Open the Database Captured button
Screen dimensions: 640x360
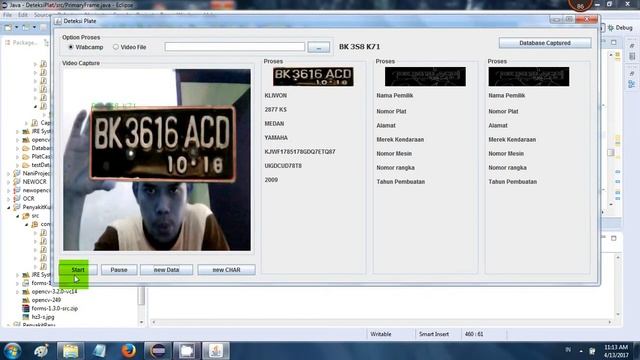pos(544,43)
